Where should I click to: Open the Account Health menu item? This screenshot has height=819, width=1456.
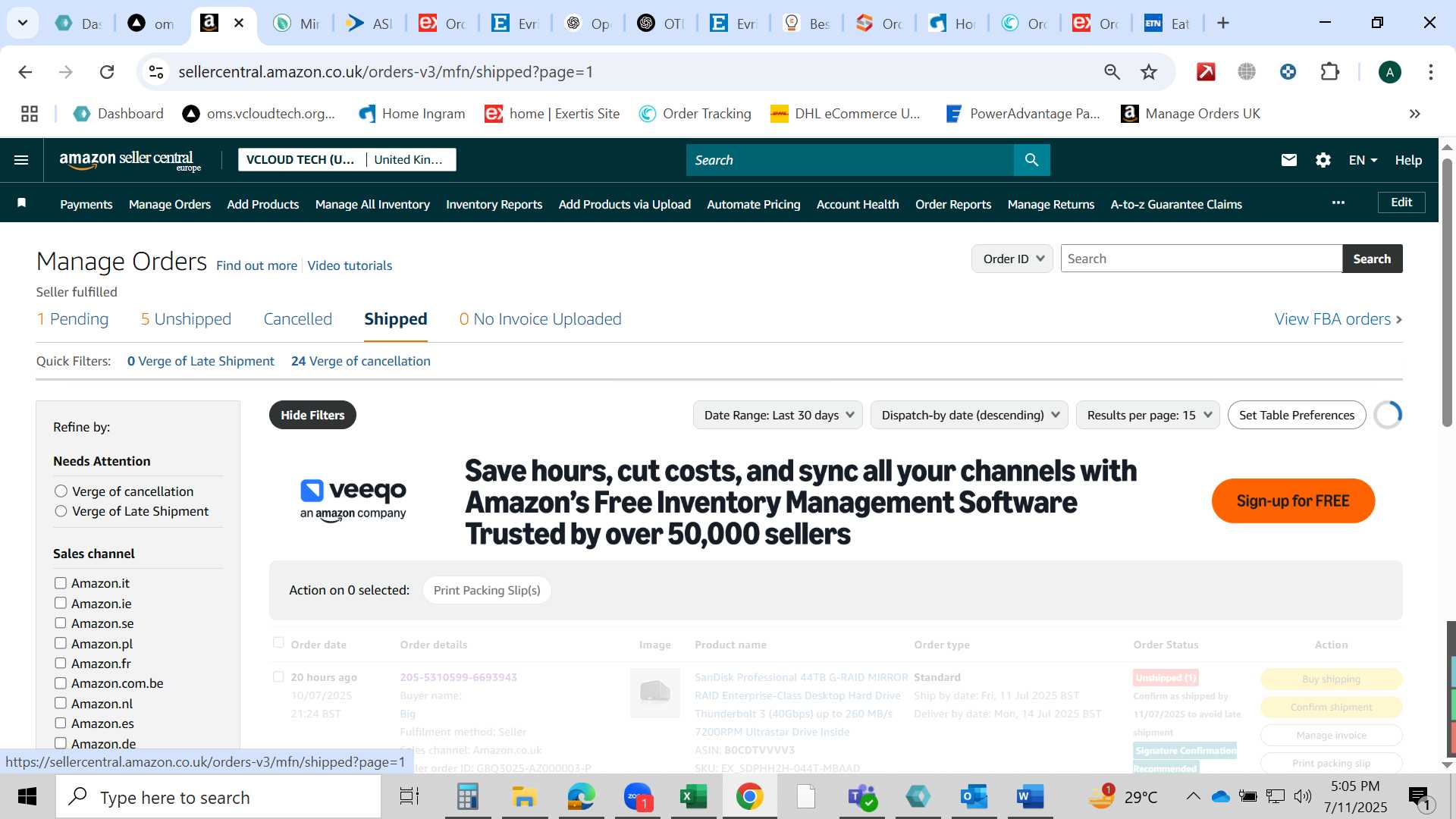pyautogui.click(x=857, y=204)
